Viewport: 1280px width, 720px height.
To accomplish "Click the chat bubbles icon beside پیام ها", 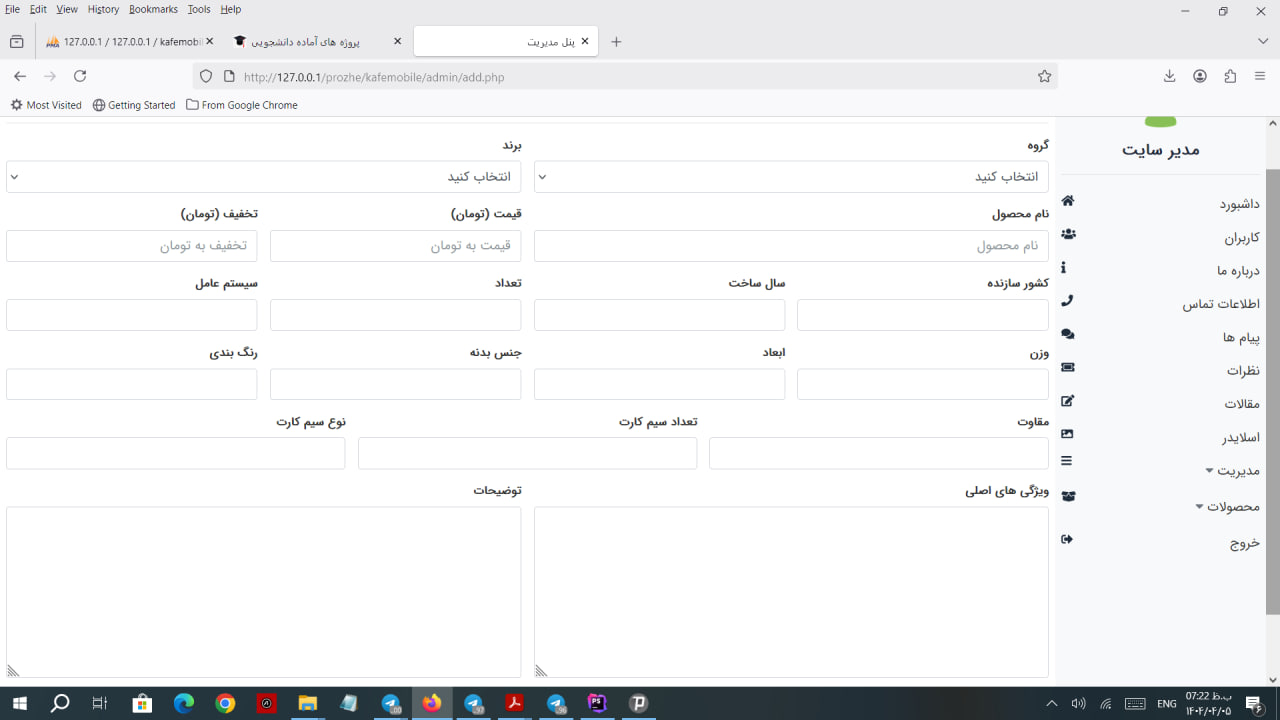I will coord(1067,334).
